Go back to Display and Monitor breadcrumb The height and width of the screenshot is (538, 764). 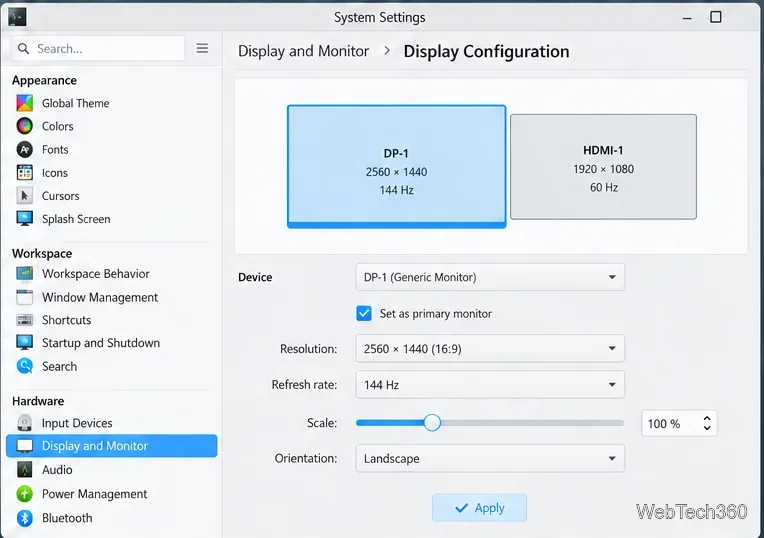pos(303,51)
